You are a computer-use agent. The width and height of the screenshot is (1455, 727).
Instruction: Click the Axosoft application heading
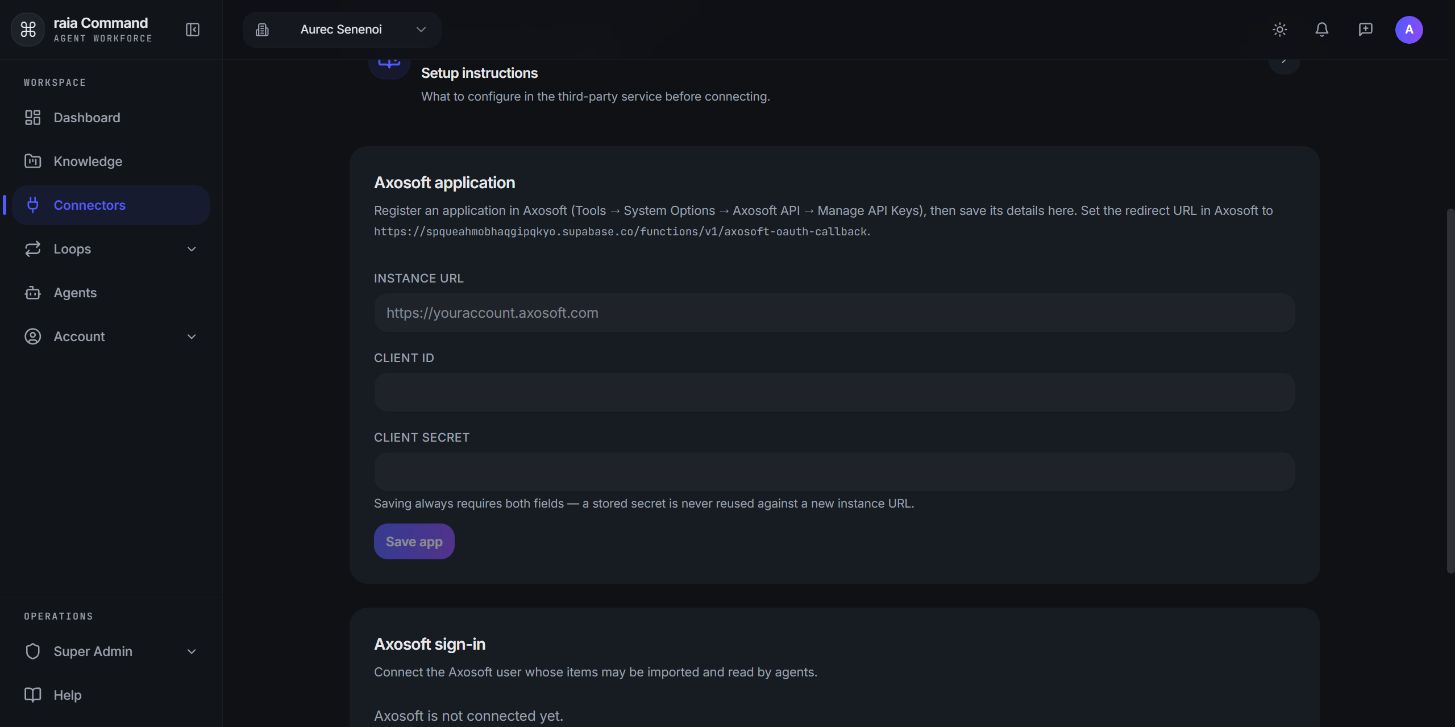[x=444, y=182]
